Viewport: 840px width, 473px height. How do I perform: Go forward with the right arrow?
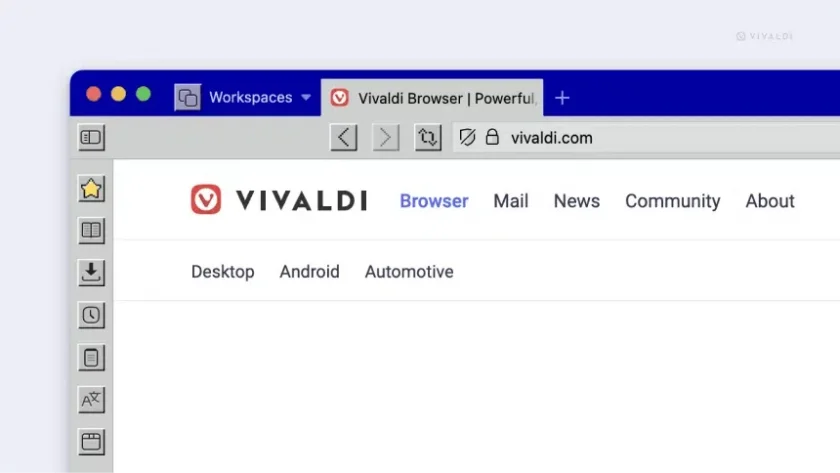tap(386, 138)
